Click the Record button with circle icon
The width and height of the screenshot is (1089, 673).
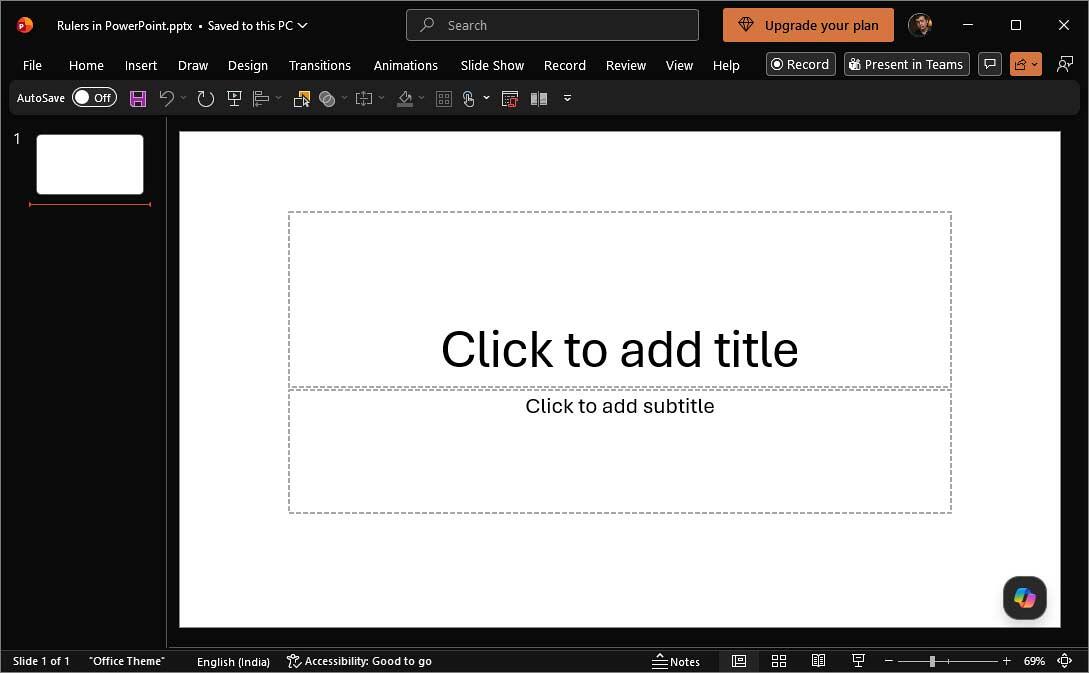click(800, 65)
